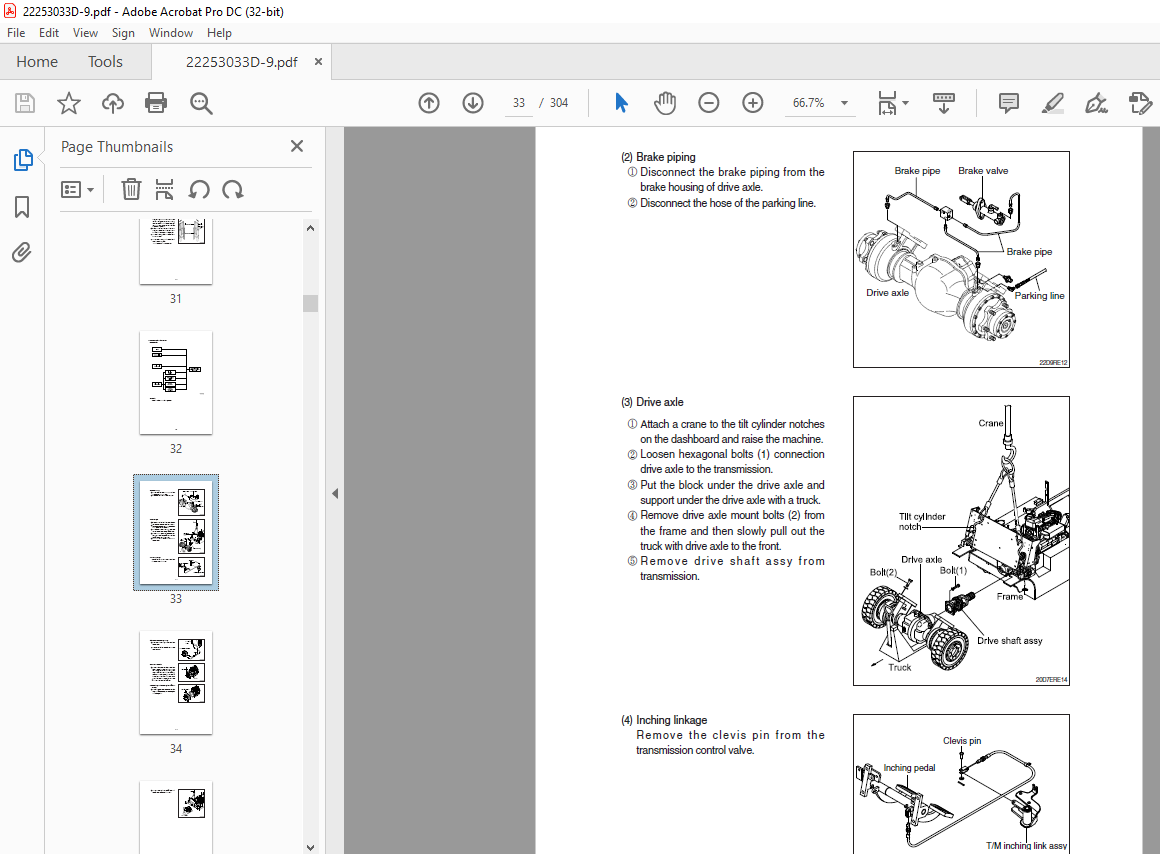
Task: Select the page 32 thumbnail
Action: click(176, 383)
